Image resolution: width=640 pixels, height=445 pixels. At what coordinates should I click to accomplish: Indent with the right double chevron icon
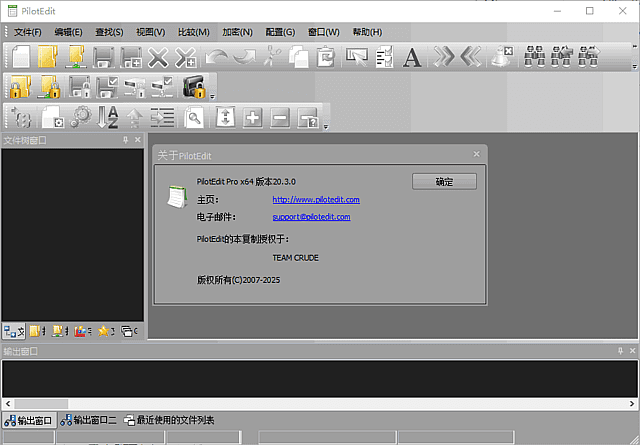(444, 56)
